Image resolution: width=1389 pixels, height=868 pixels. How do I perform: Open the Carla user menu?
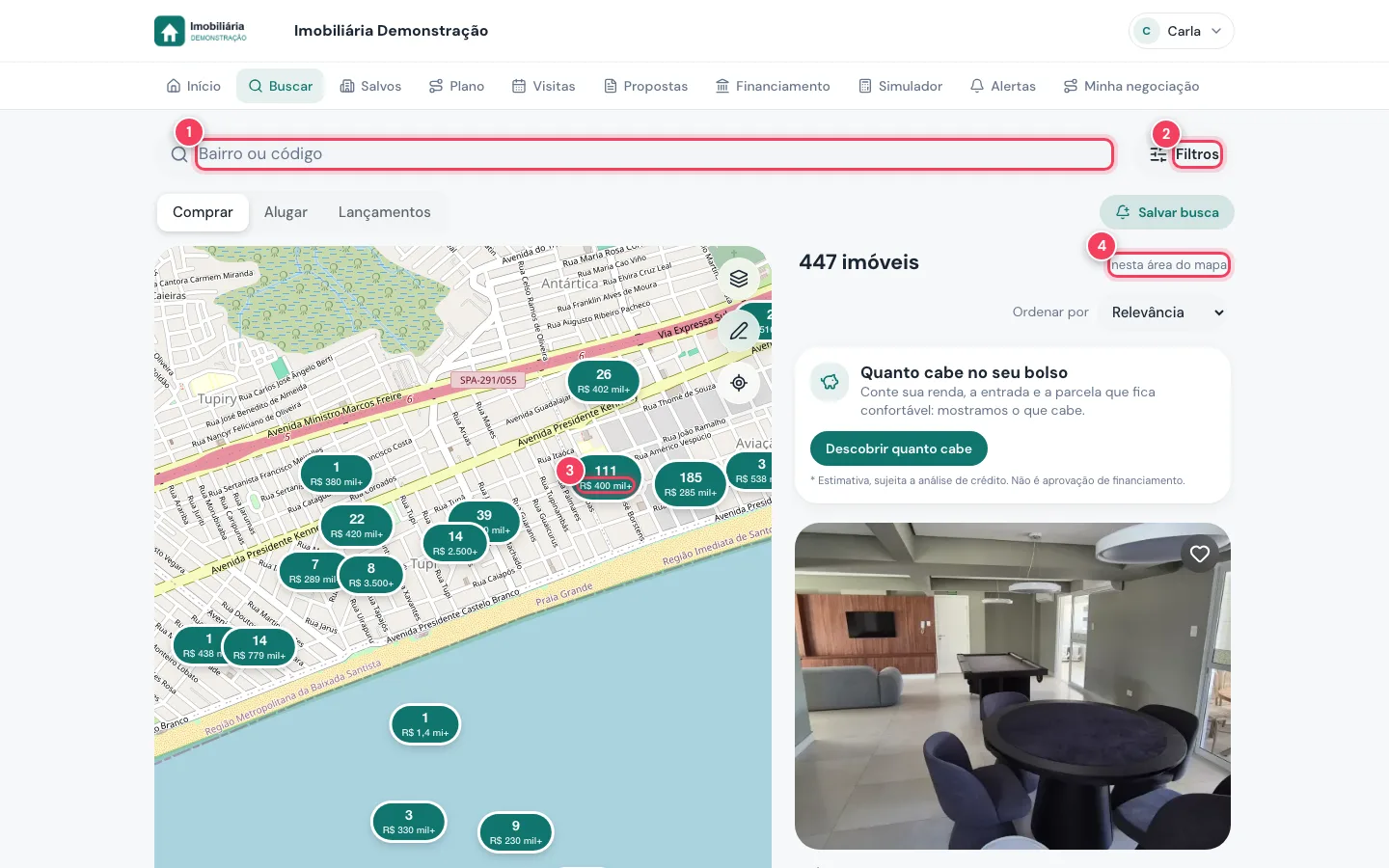(1182, 31)
